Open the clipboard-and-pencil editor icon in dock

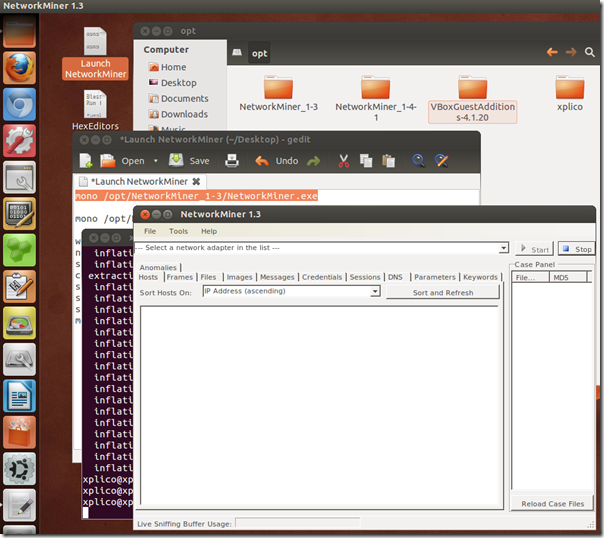pyautogui.click(x=19, y=287)
